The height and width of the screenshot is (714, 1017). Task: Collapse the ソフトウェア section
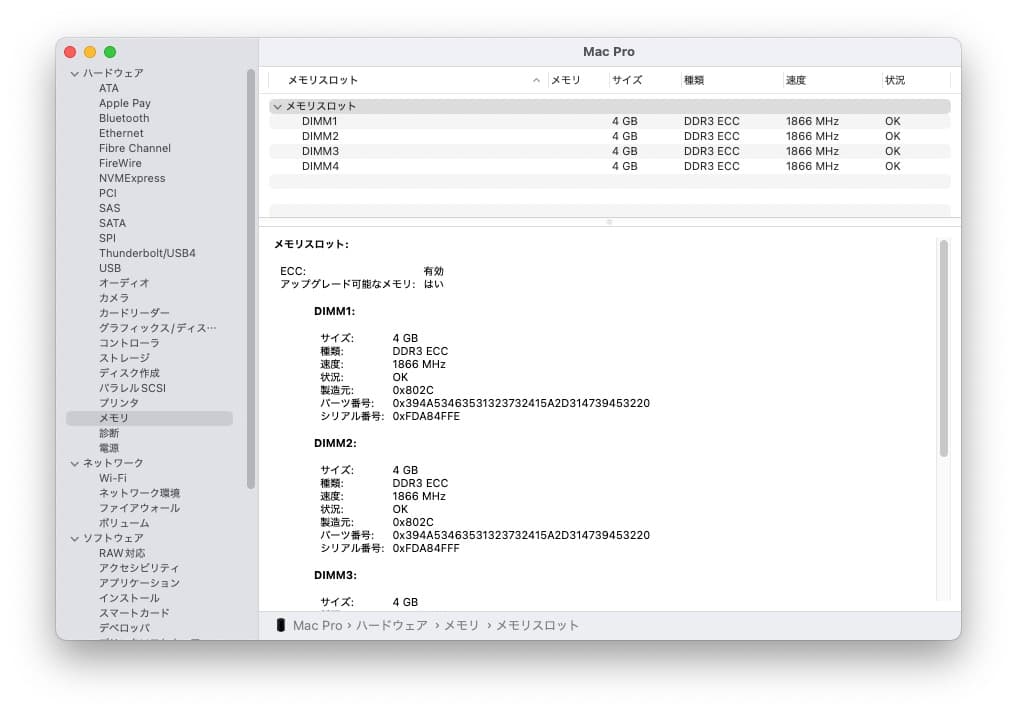(x=74, y=537)
